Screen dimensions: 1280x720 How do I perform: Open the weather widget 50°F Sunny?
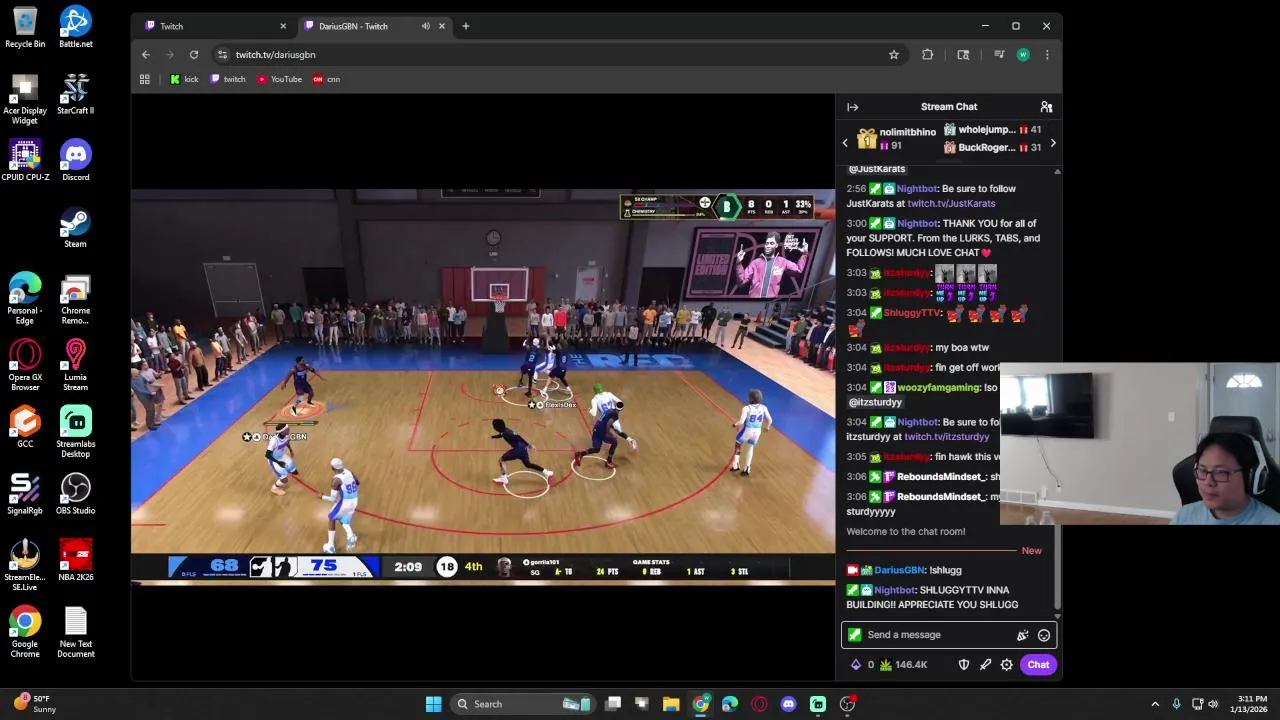35,704
